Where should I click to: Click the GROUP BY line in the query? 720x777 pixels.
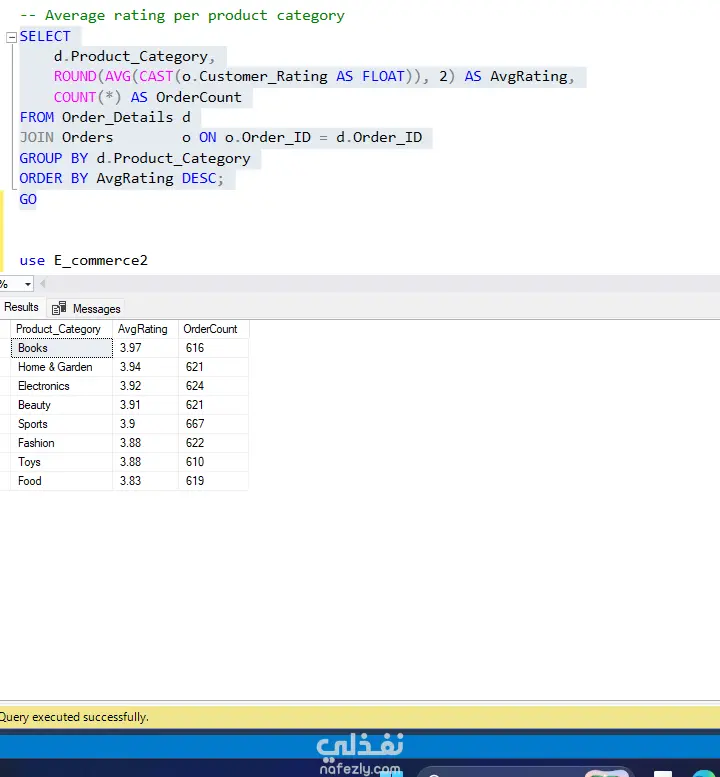(135, 159)
